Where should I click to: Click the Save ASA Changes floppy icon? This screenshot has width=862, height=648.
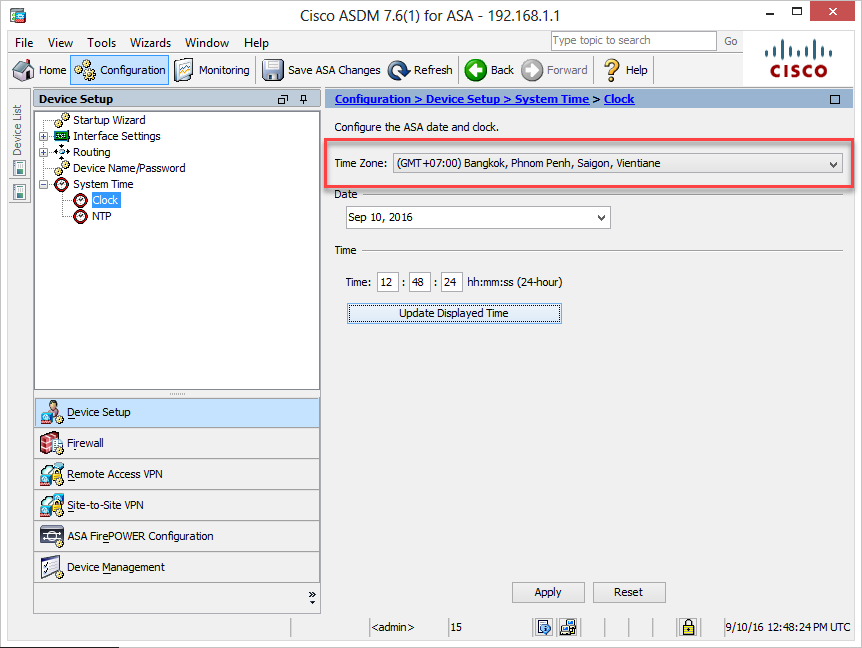[273, 70]
